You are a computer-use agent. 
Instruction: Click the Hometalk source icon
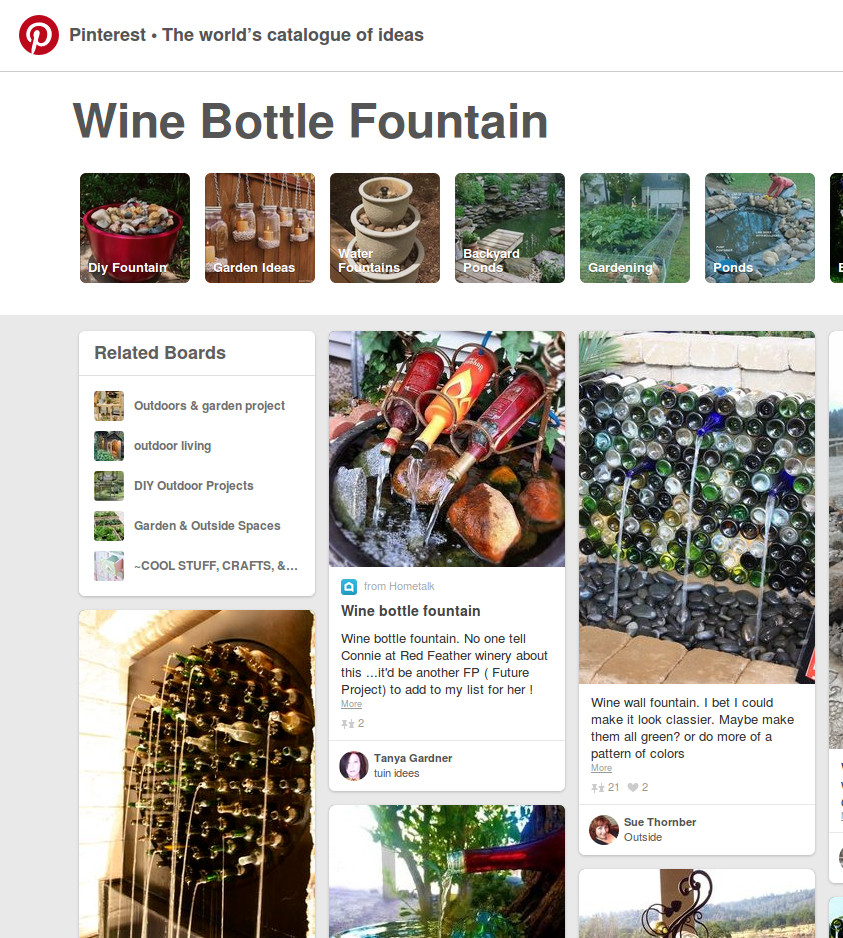click(349, 587)
